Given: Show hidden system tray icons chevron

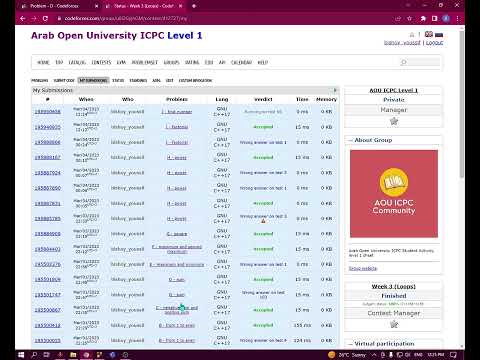Looking at the screenshot, I should point(374,355).
